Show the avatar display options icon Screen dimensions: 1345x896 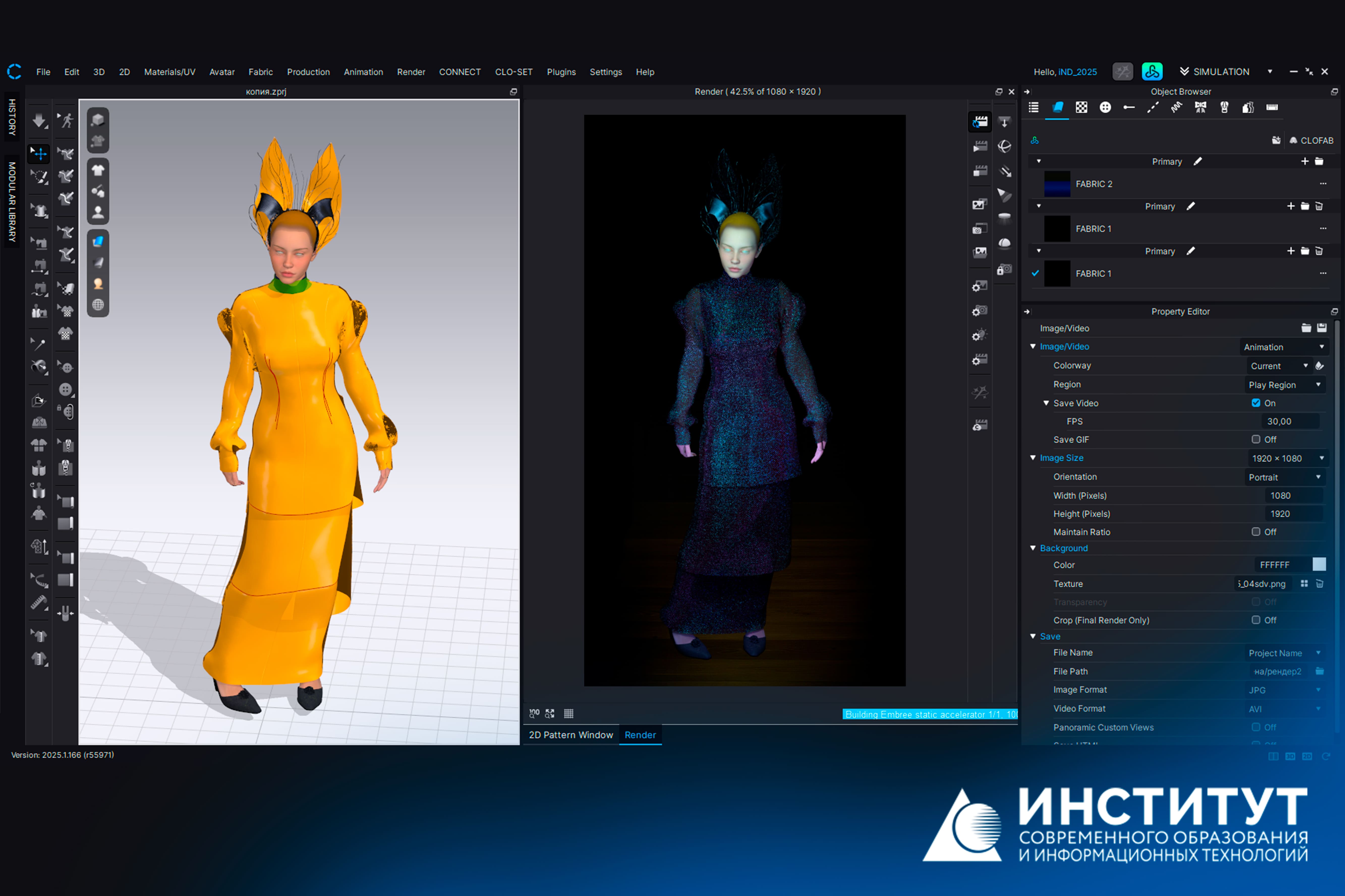98,212
